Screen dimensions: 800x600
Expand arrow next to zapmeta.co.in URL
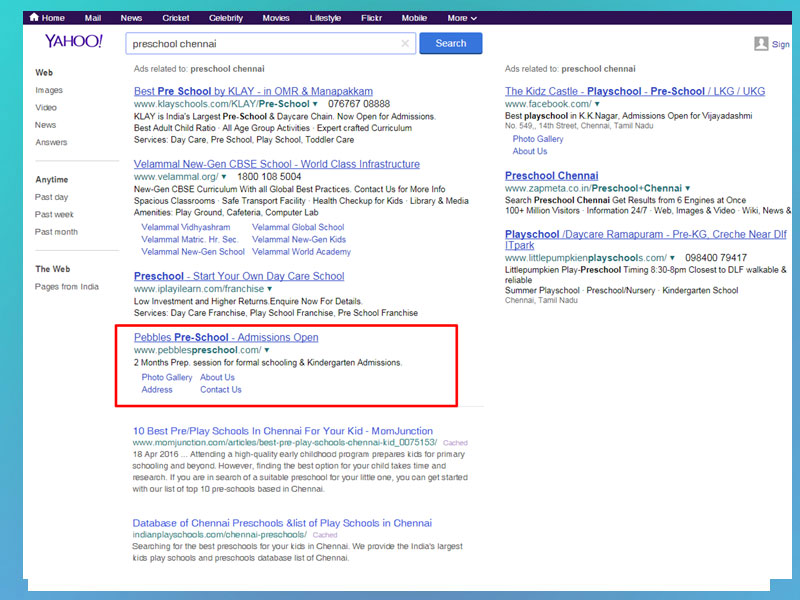point(687,188)
